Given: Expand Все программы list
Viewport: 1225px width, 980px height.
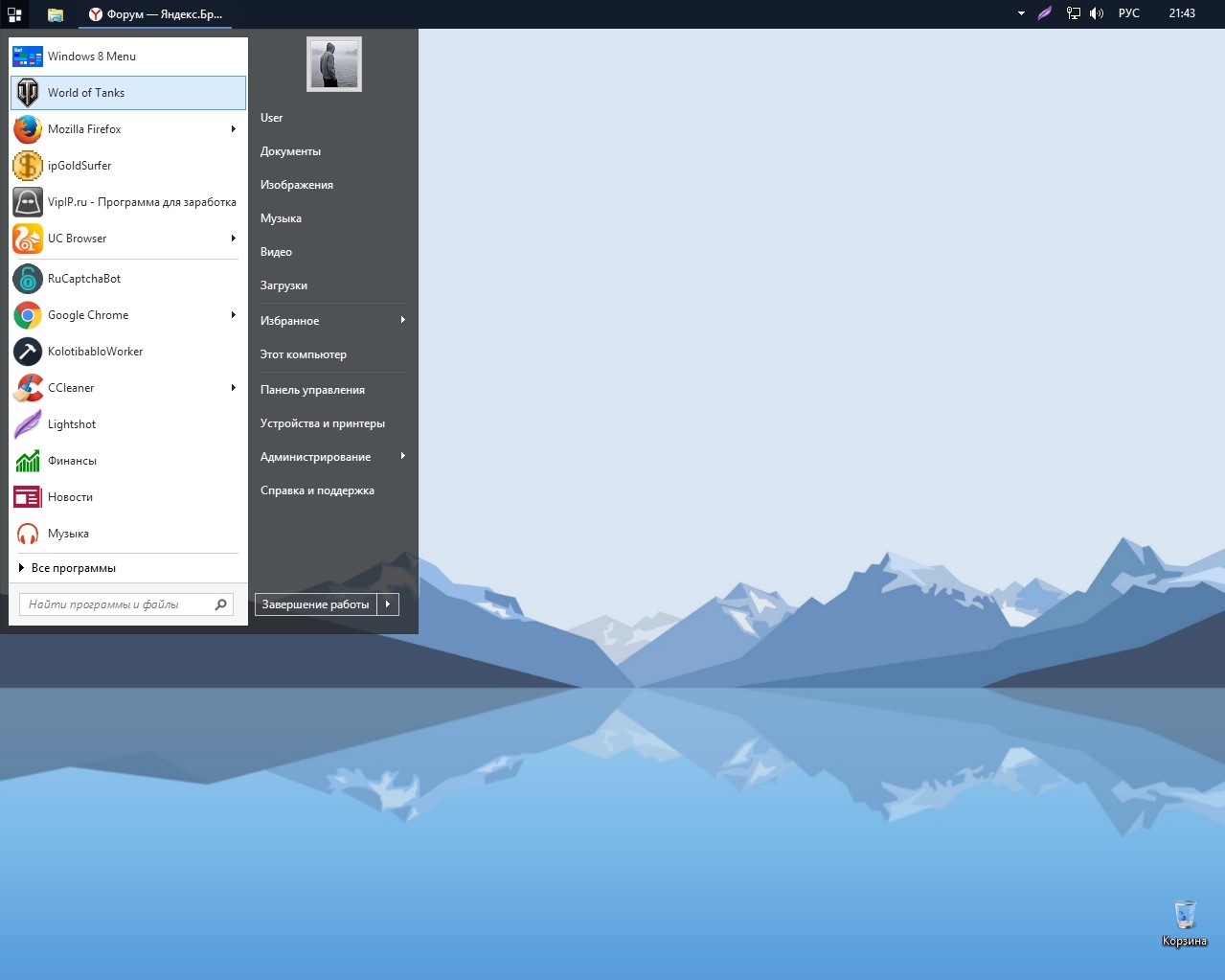Looking at the screenshot, I should coord(73,568).
